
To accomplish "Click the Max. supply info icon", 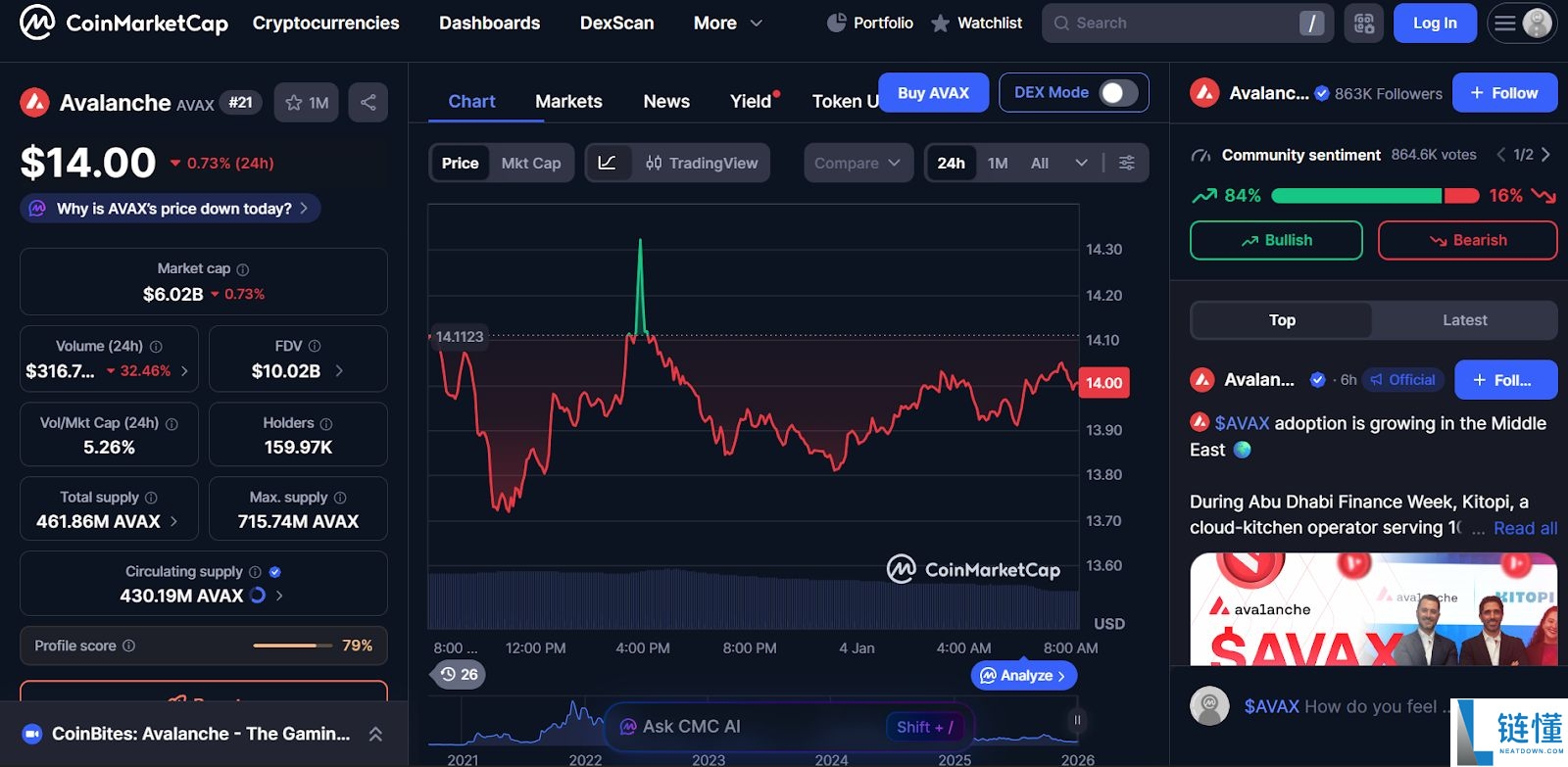I will [340, 498].
